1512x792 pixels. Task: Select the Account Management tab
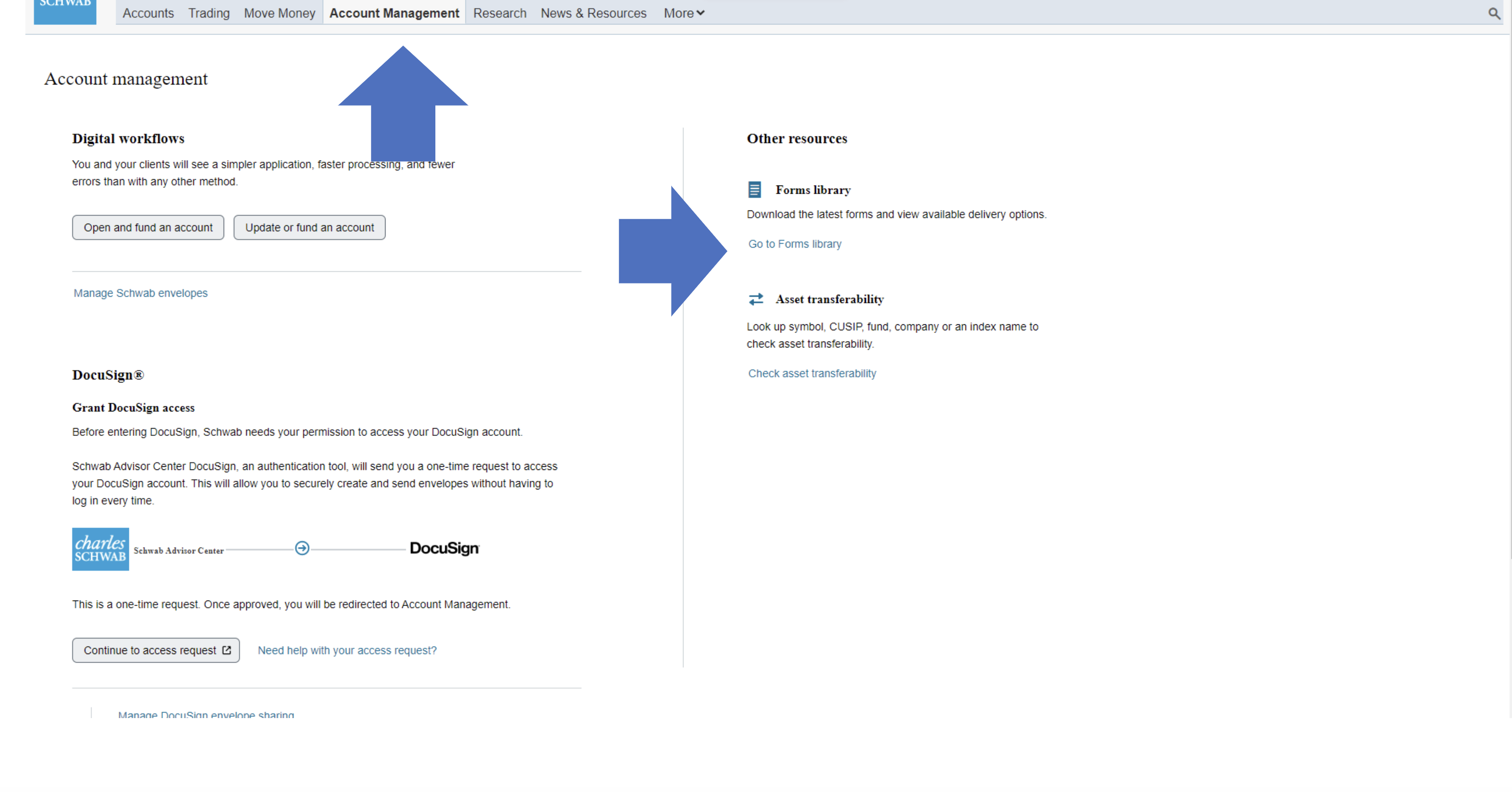(394, 13)
